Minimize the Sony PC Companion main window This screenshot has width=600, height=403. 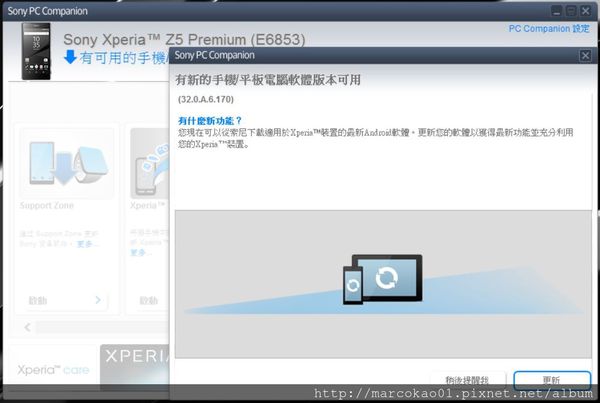pos(557,11)
